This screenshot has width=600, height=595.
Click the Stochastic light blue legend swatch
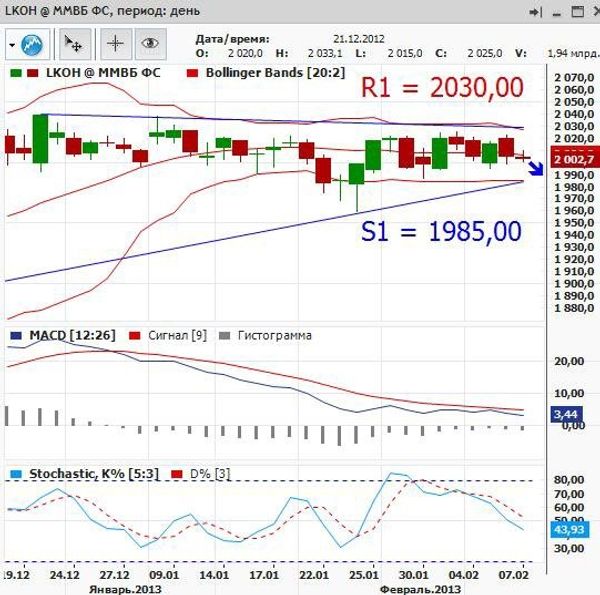(x=16, y=474)
